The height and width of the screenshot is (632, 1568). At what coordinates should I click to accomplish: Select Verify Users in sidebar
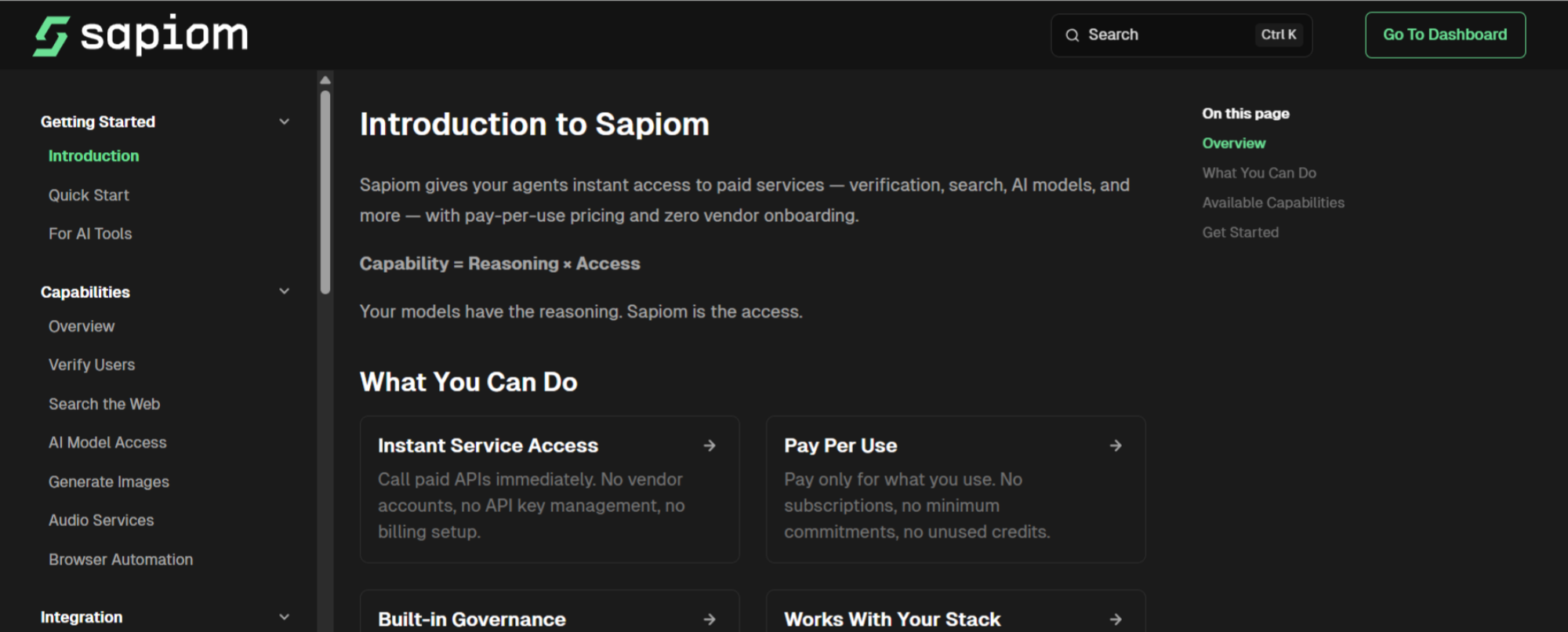coord(92,365)
